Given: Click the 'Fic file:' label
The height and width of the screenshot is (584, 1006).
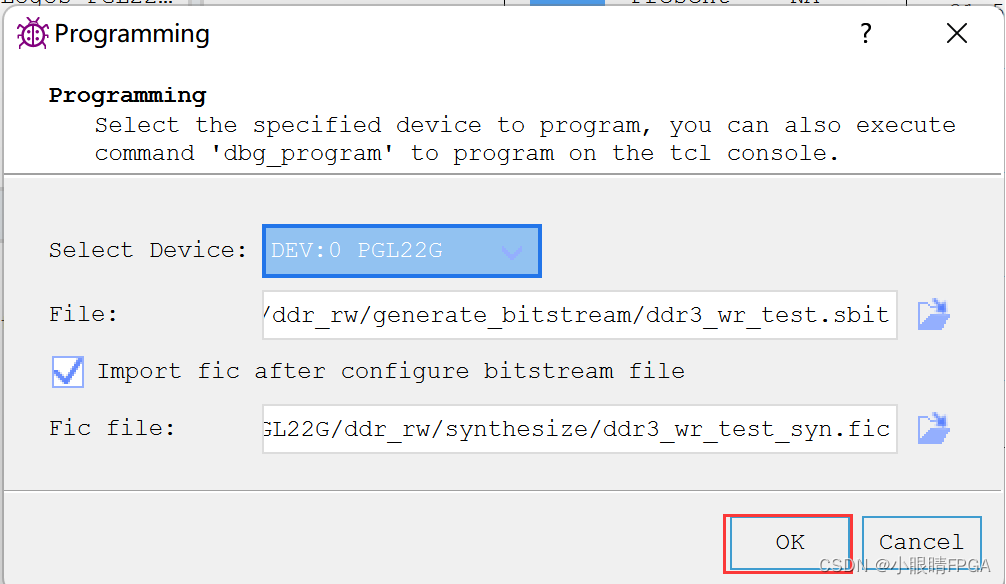Looking at the screenshot, I should [x=112, y=429].
